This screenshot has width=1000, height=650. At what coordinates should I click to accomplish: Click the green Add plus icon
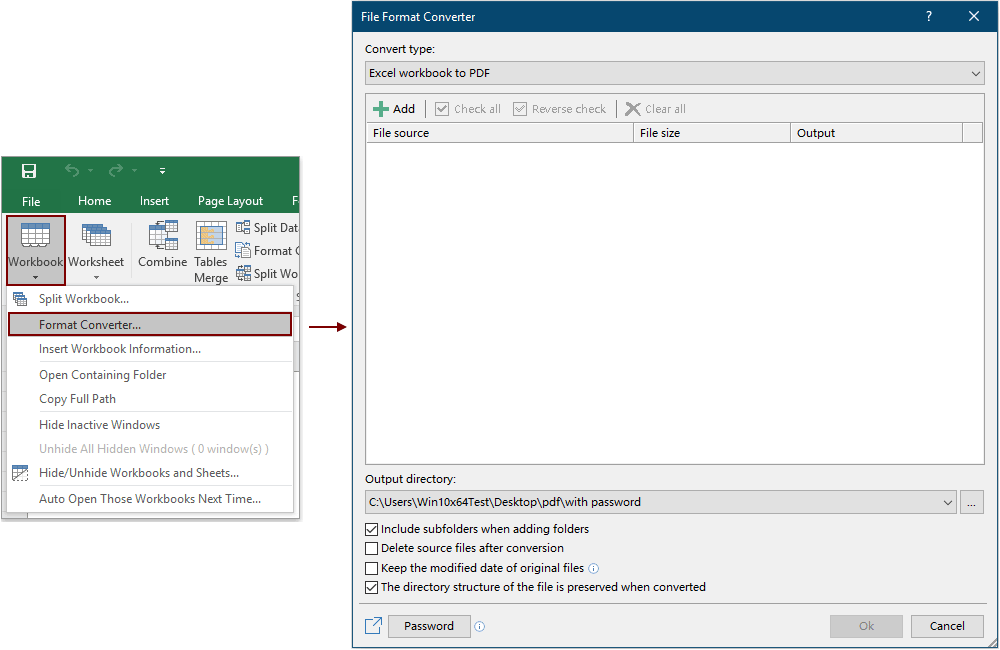[381, 108]
